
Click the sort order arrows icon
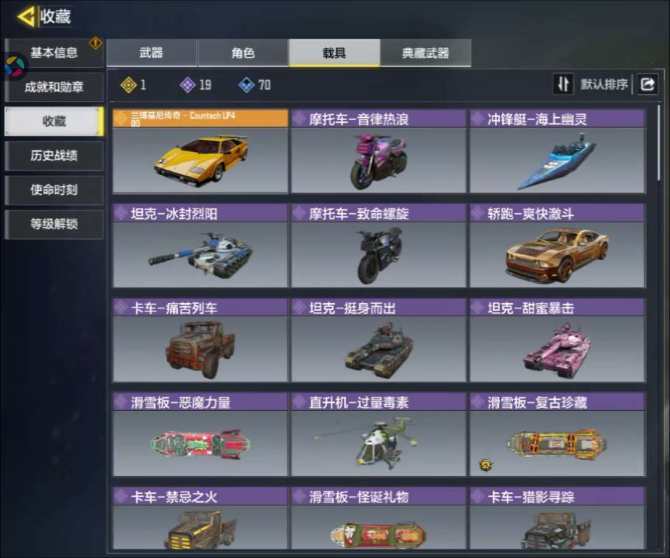click(x=563, y=84)
